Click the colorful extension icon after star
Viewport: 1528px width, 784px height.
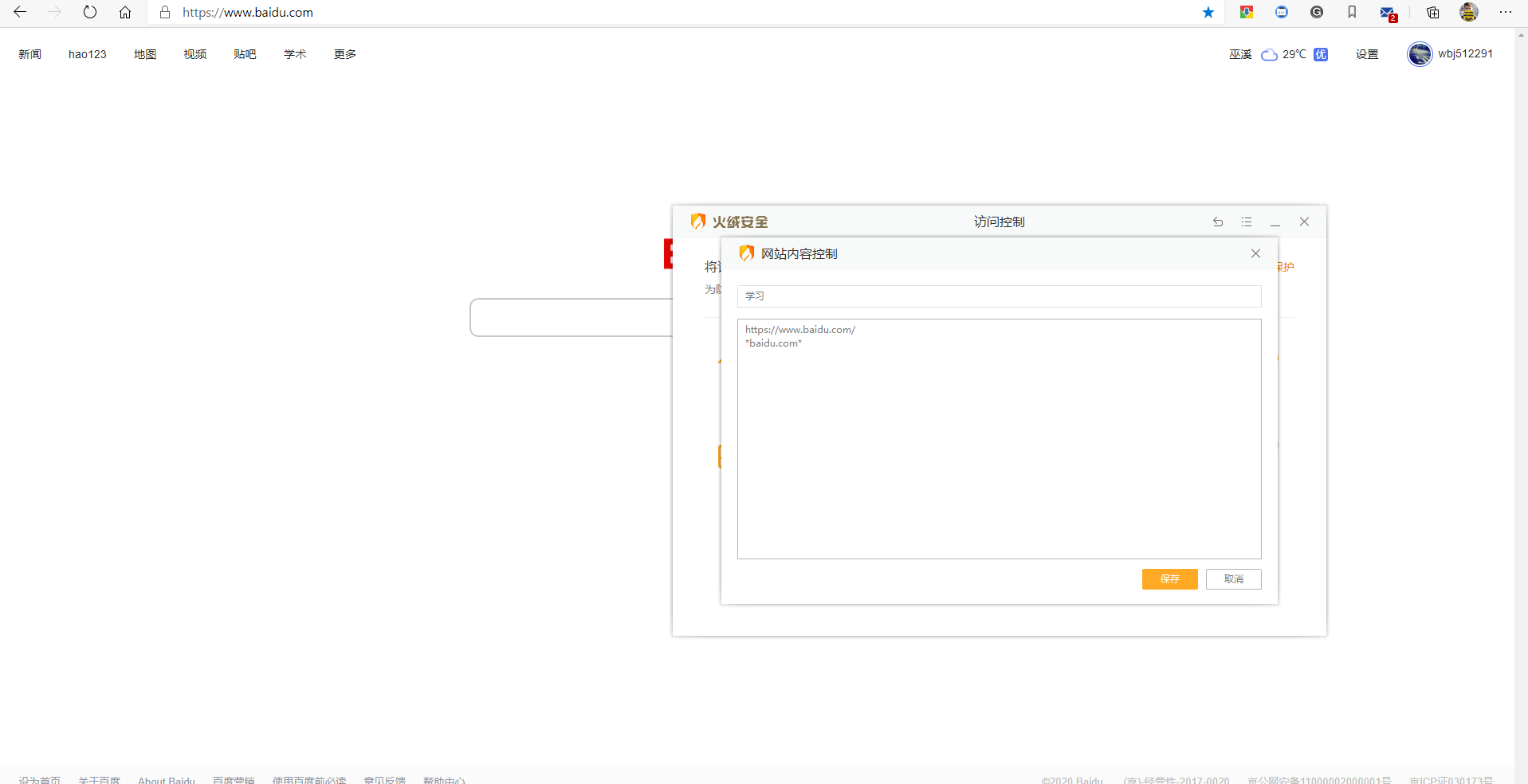pos(1247,12)
